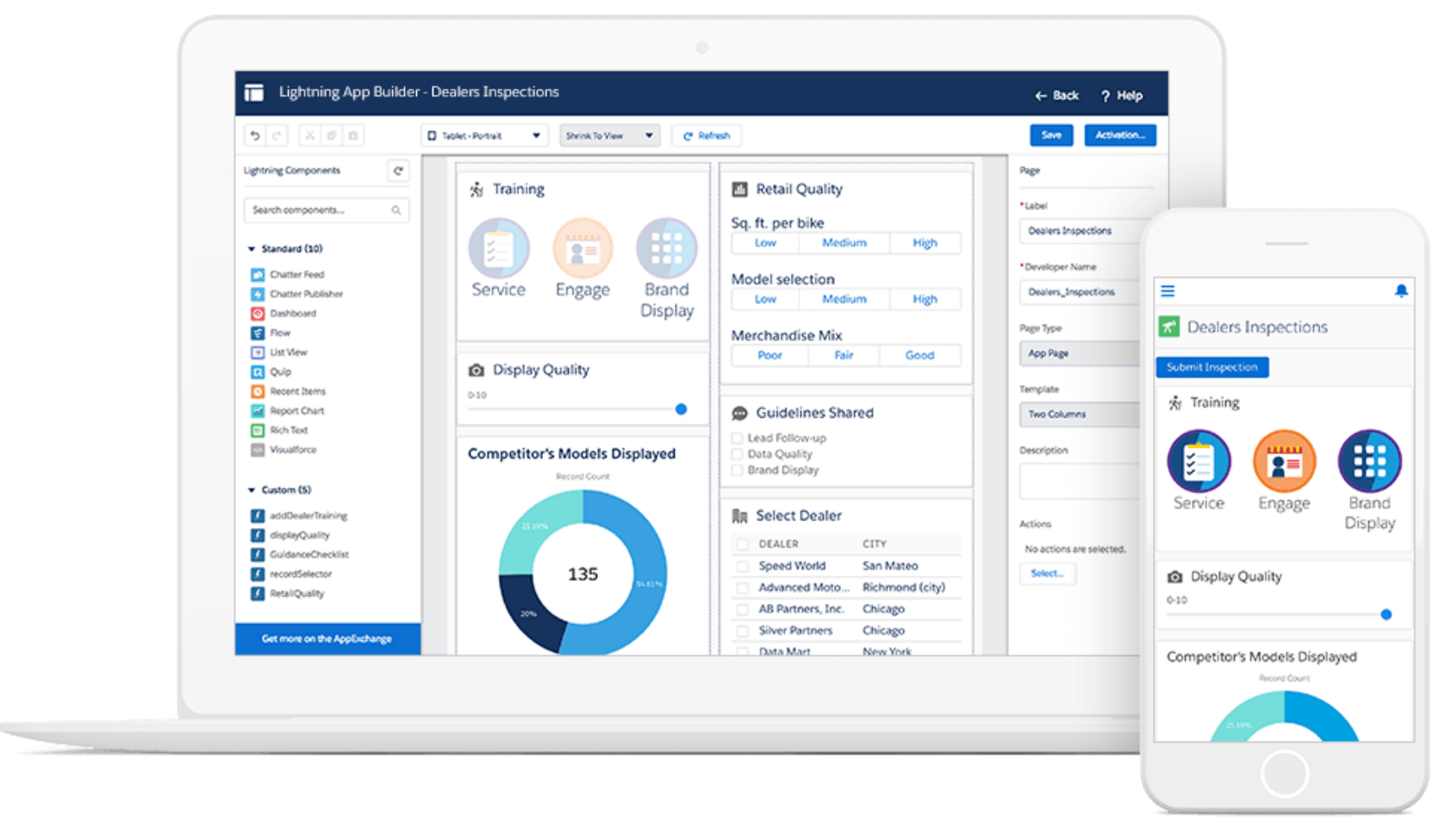Click Get more on the AppExchange
The height and width of the screenshot is (840, 1439).
click(x=327, y=638)
